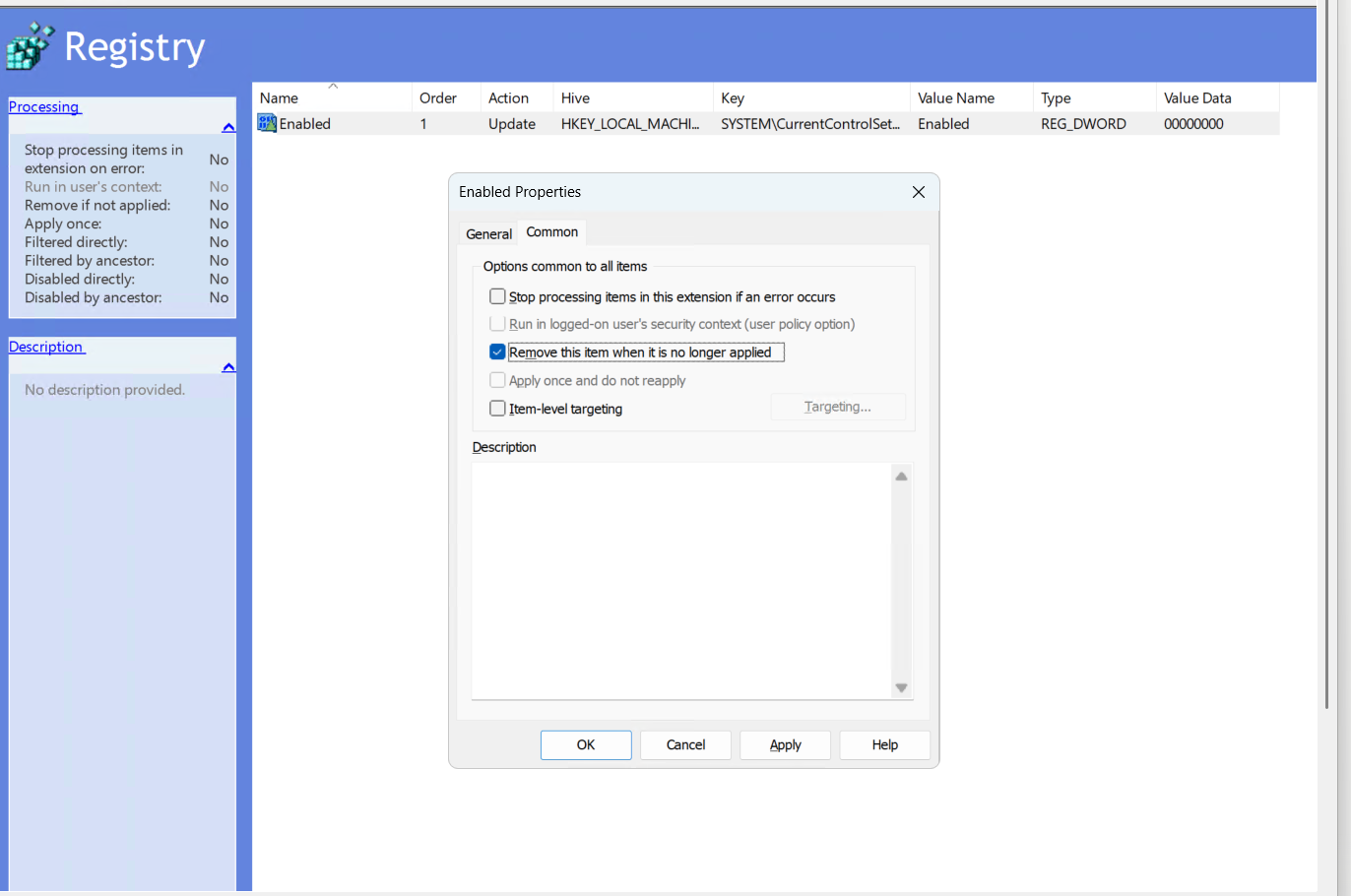Click the description box scroll up arrow
The width and height of the screenshot is (1351, 896).
click(901, 477)
